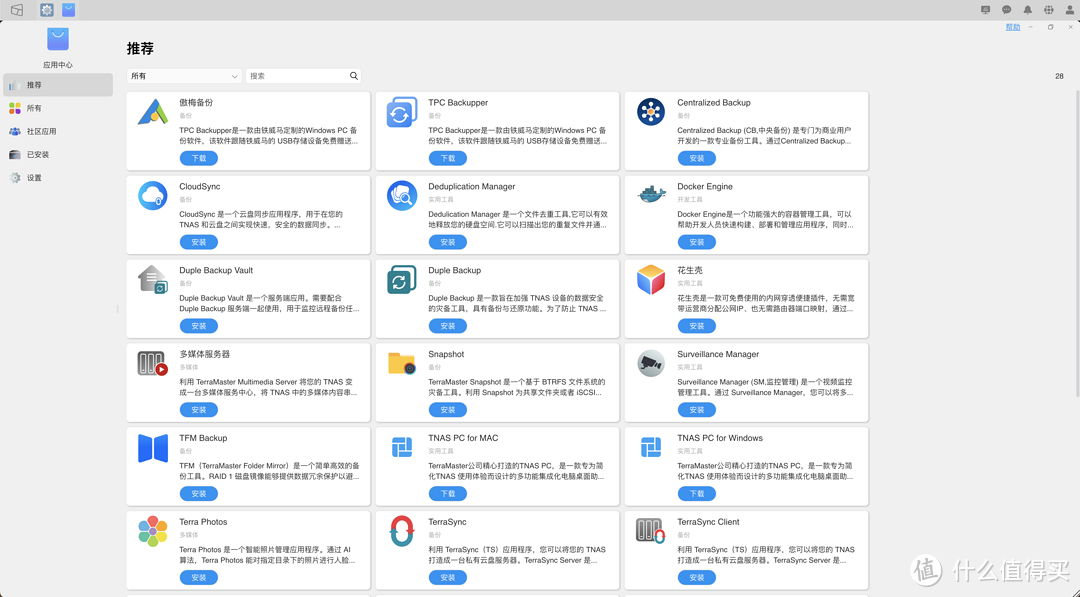
Task: Click the App Center bag icon in taskbar
Action: pos(68,9)
